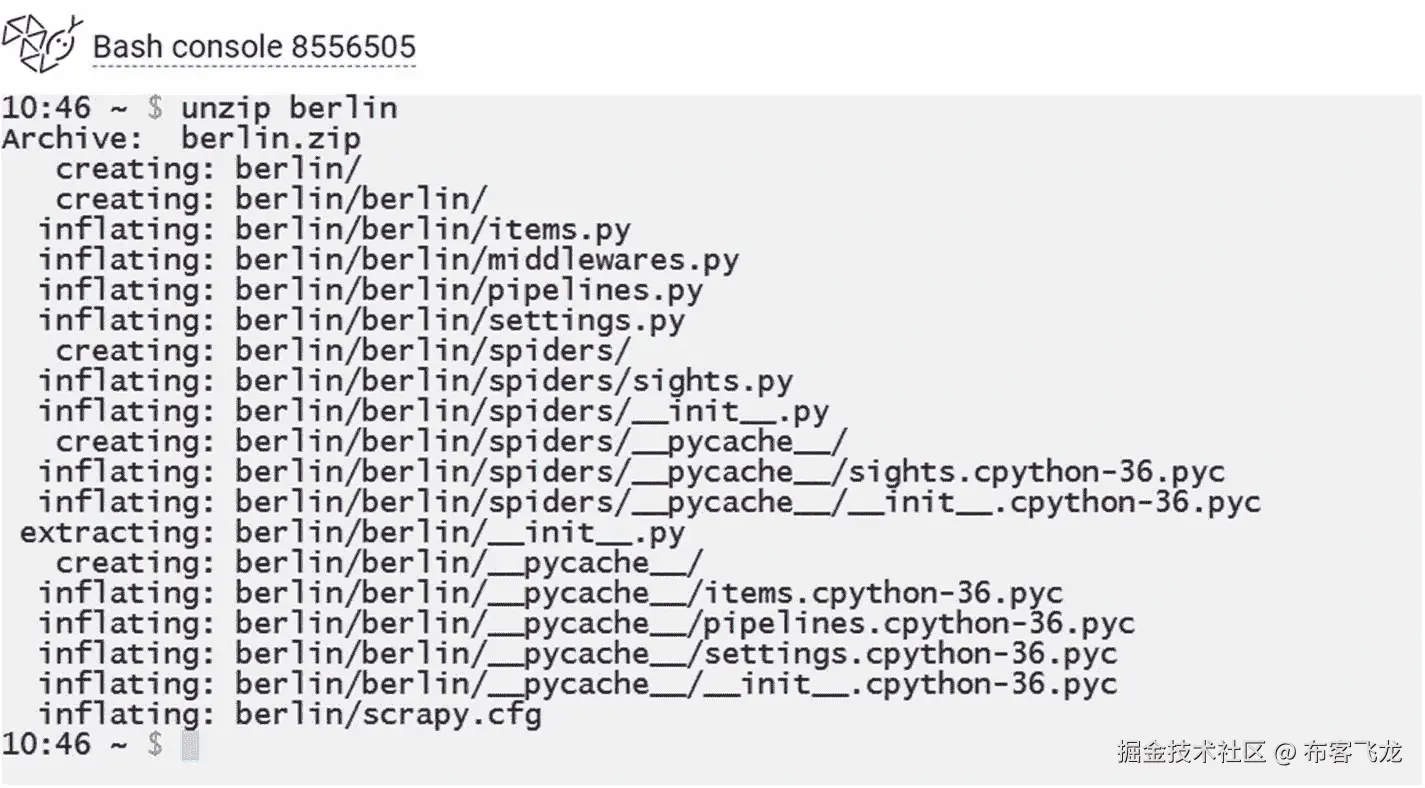Click the 'extracting: berlin/berlin/__init__.py' line
Image resolution: width=1425 pixels, height=788 pixels.
point(353,533)
